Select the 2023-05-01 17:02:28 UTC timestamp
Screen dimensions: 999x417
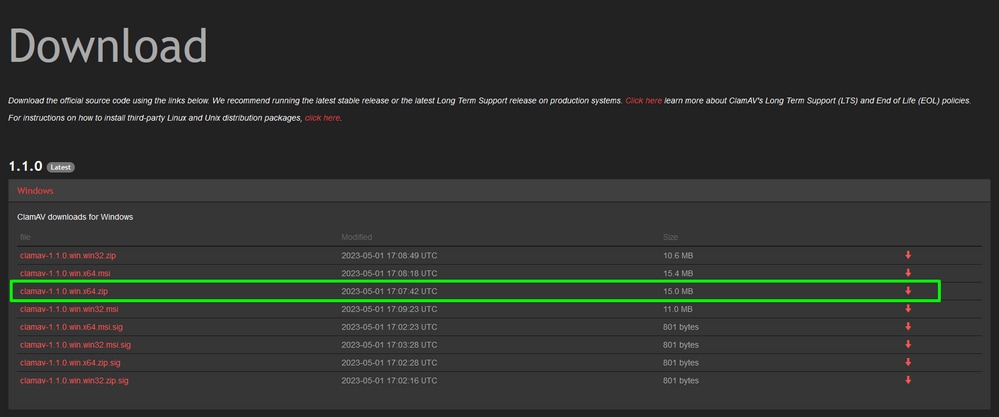point(389,362)
